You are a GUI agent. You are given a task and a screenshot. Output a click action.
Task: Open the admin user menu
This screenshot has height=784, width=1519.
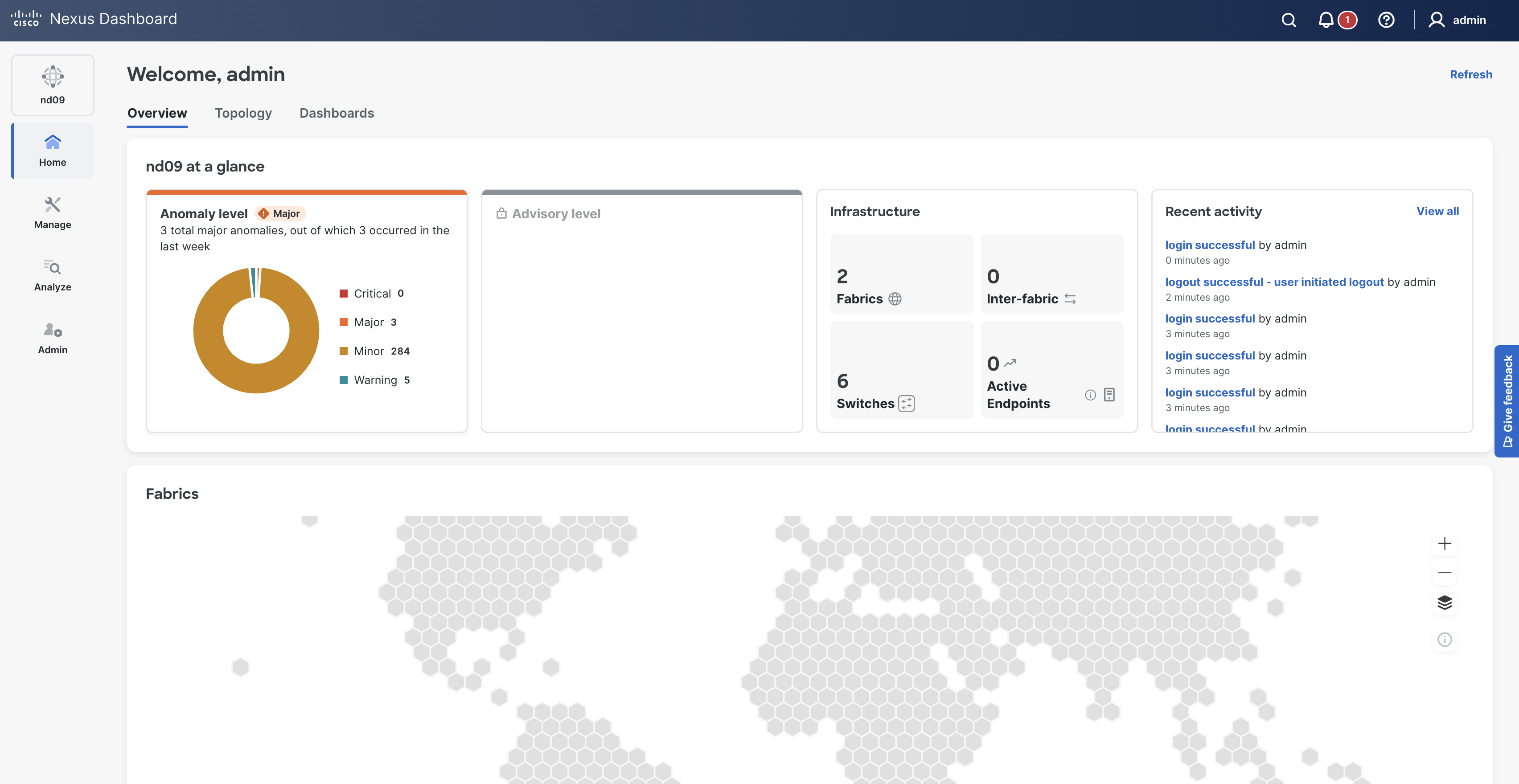click(x=1457, y=20)
